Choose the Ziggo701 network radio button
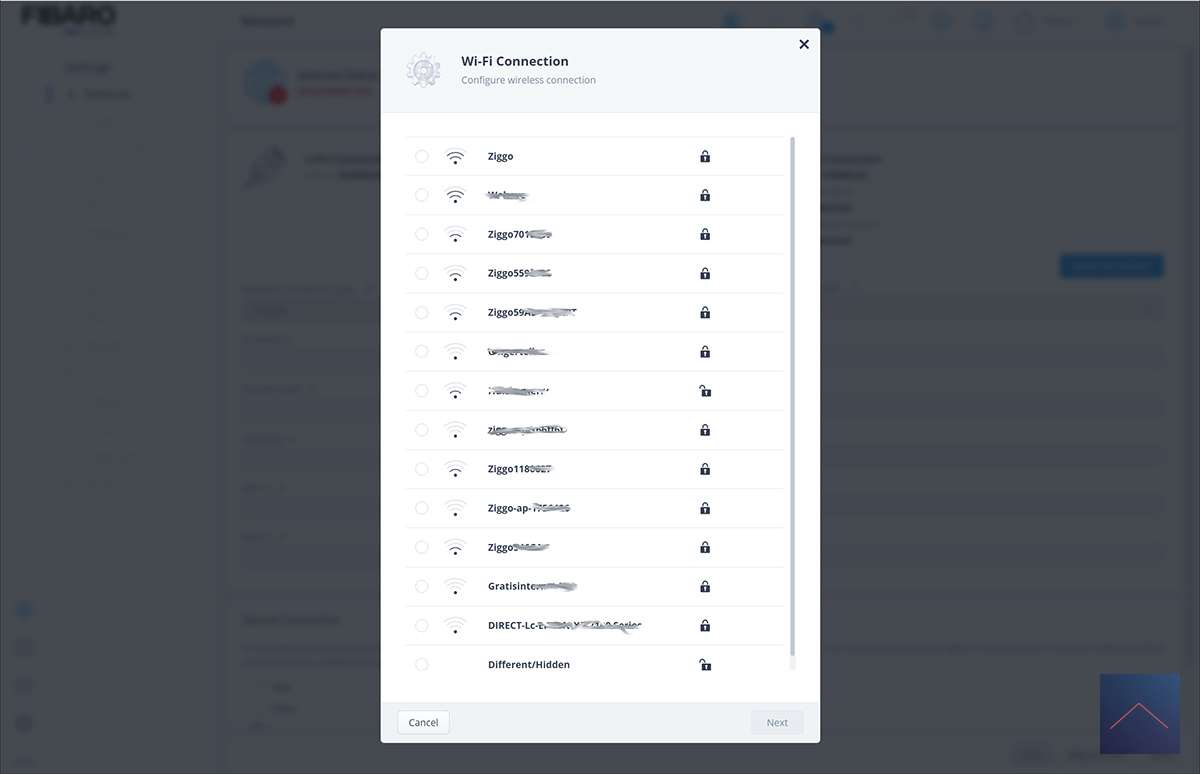This screenshot has height=774, width=1200. point(422,235)
